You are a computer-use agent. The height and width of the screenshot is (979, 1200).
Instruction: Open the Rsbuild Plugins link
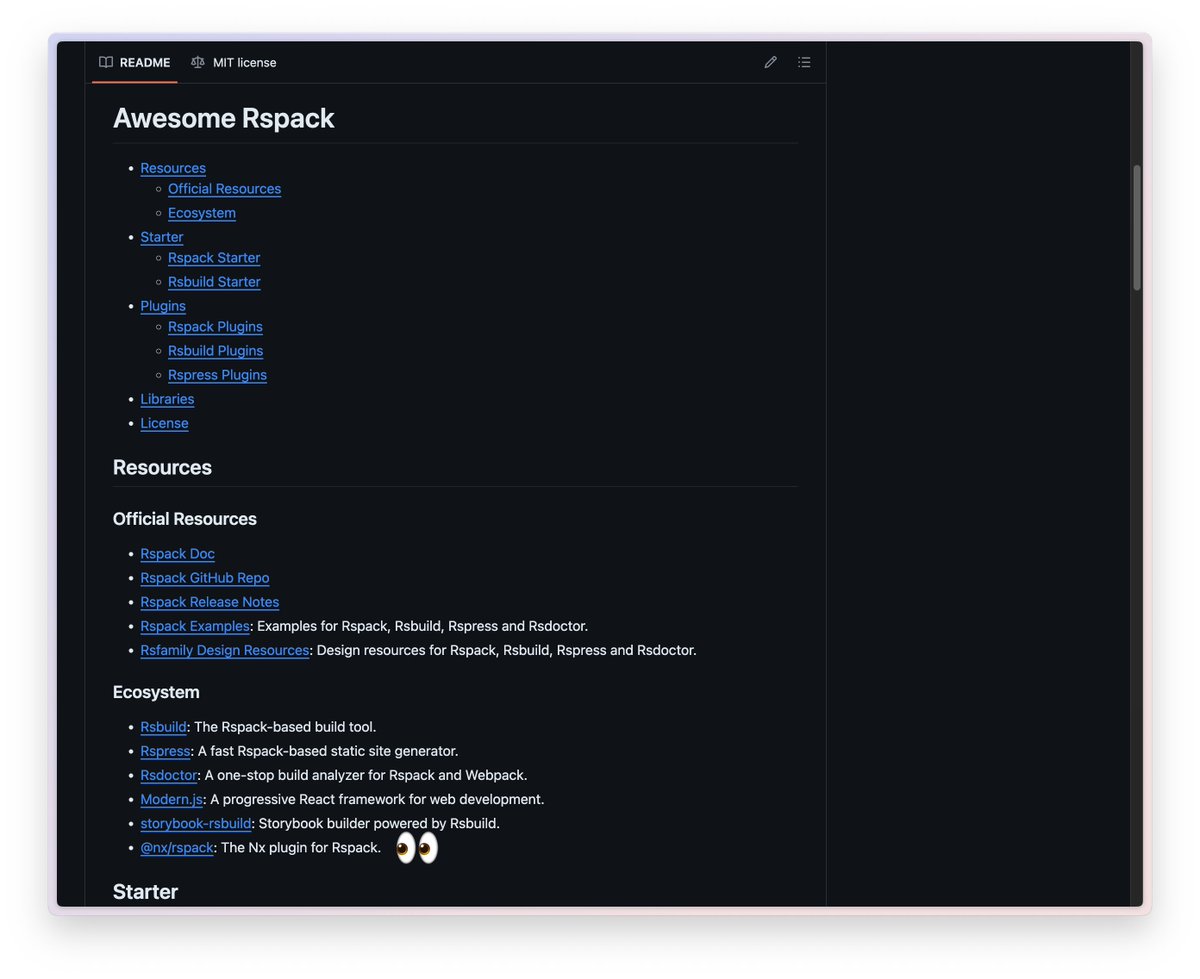pyautogui.click(x=216, y=351)
